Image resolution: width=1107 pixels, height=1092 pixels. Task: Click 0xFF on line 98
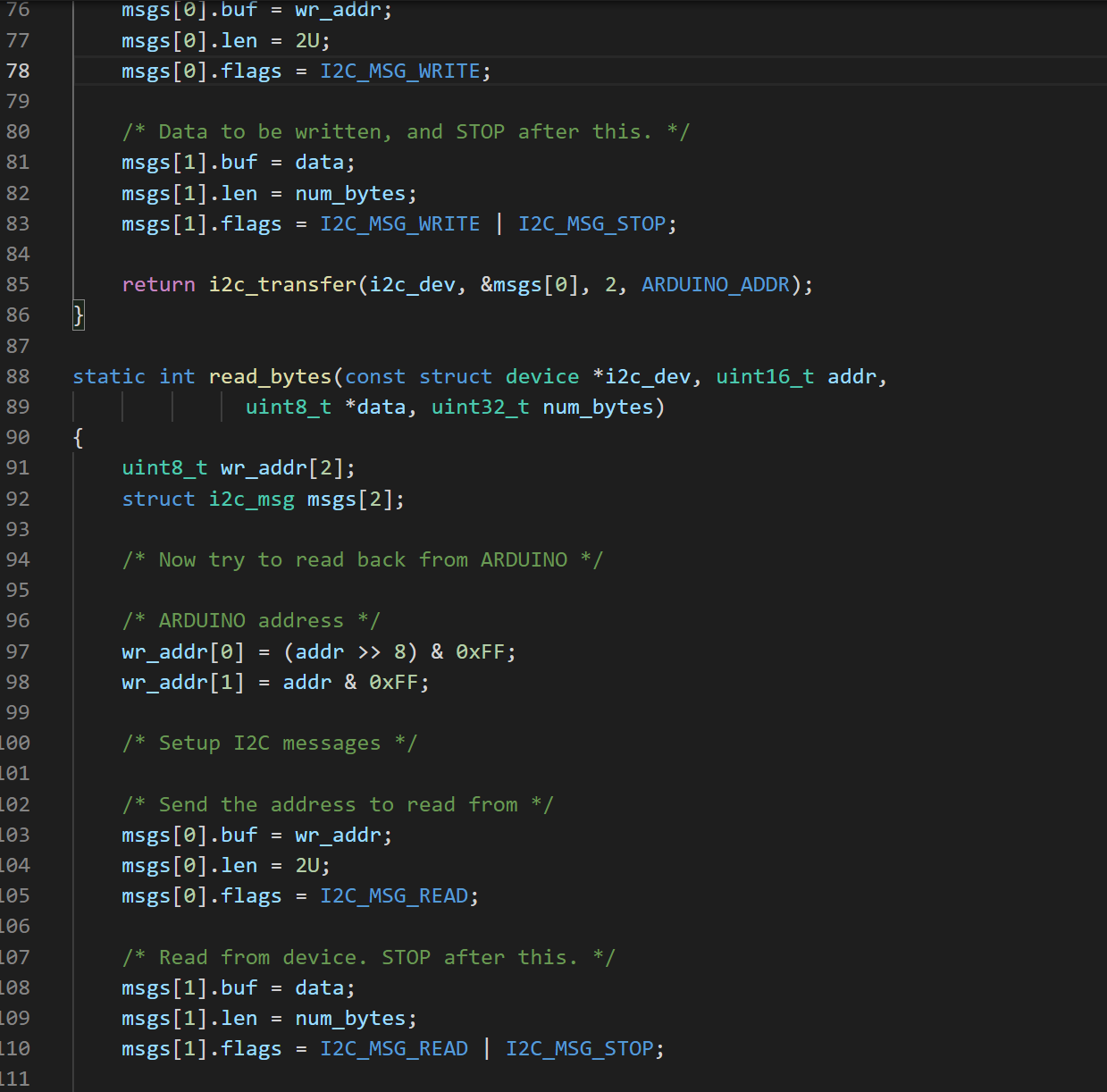pyautogui.click(x=394, y=682)
